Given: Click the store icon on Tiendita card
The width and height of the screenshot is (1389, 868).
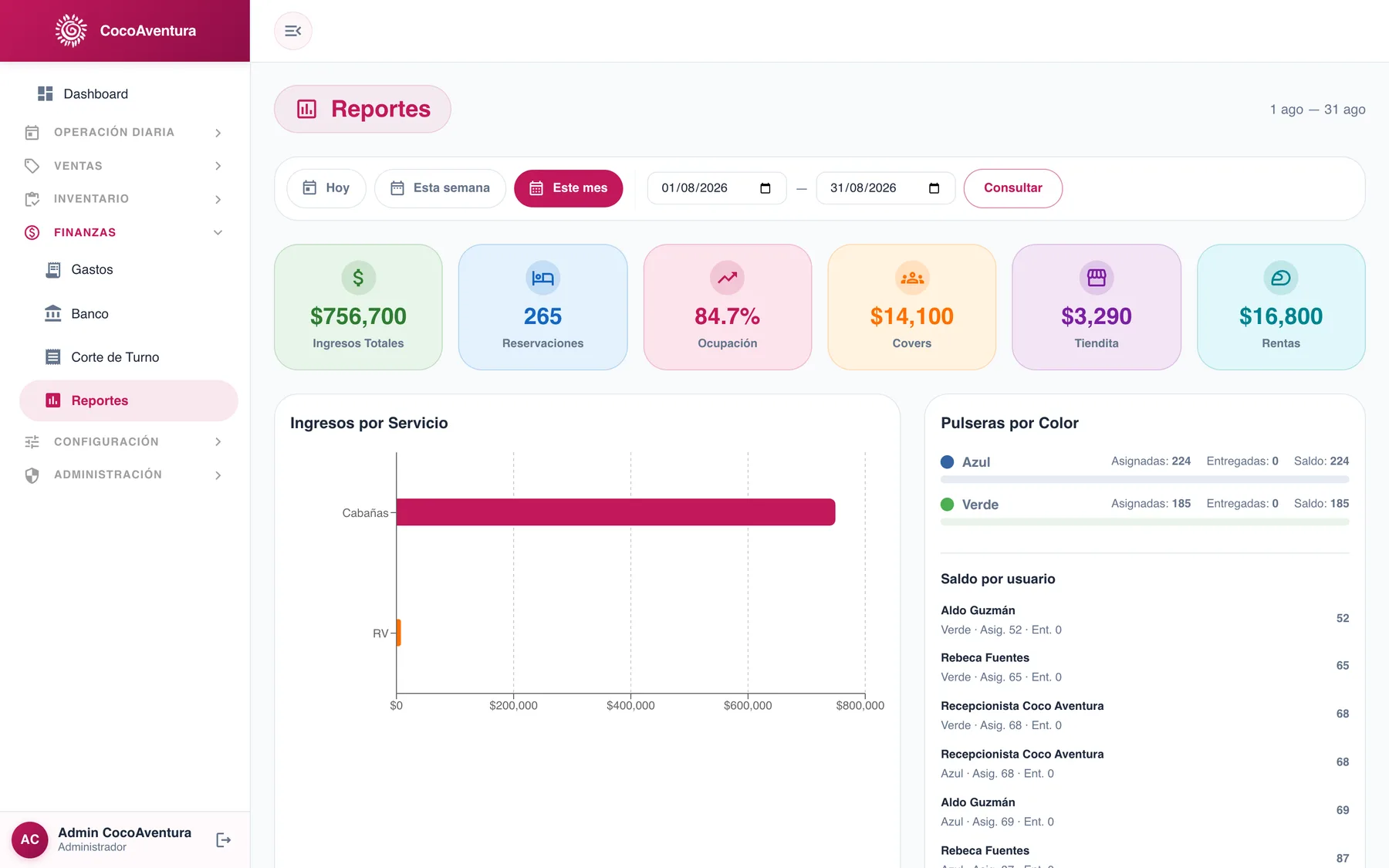Looking at the screenshot, I should click(1097, 278).
